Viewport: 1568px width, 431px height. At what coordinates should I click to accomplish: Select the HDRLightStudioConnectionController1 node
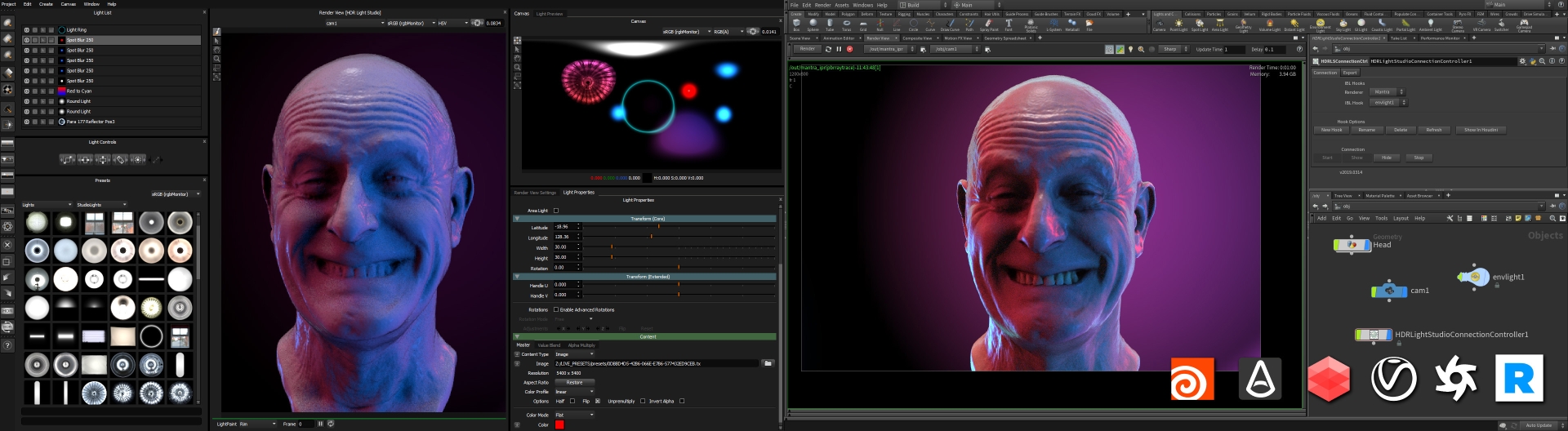[1374, 335]
